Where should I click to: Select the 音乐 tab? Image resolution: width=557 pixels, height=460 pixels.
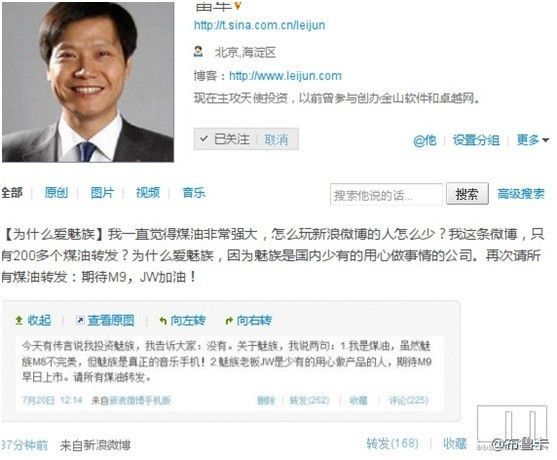[x=194, y=193]
